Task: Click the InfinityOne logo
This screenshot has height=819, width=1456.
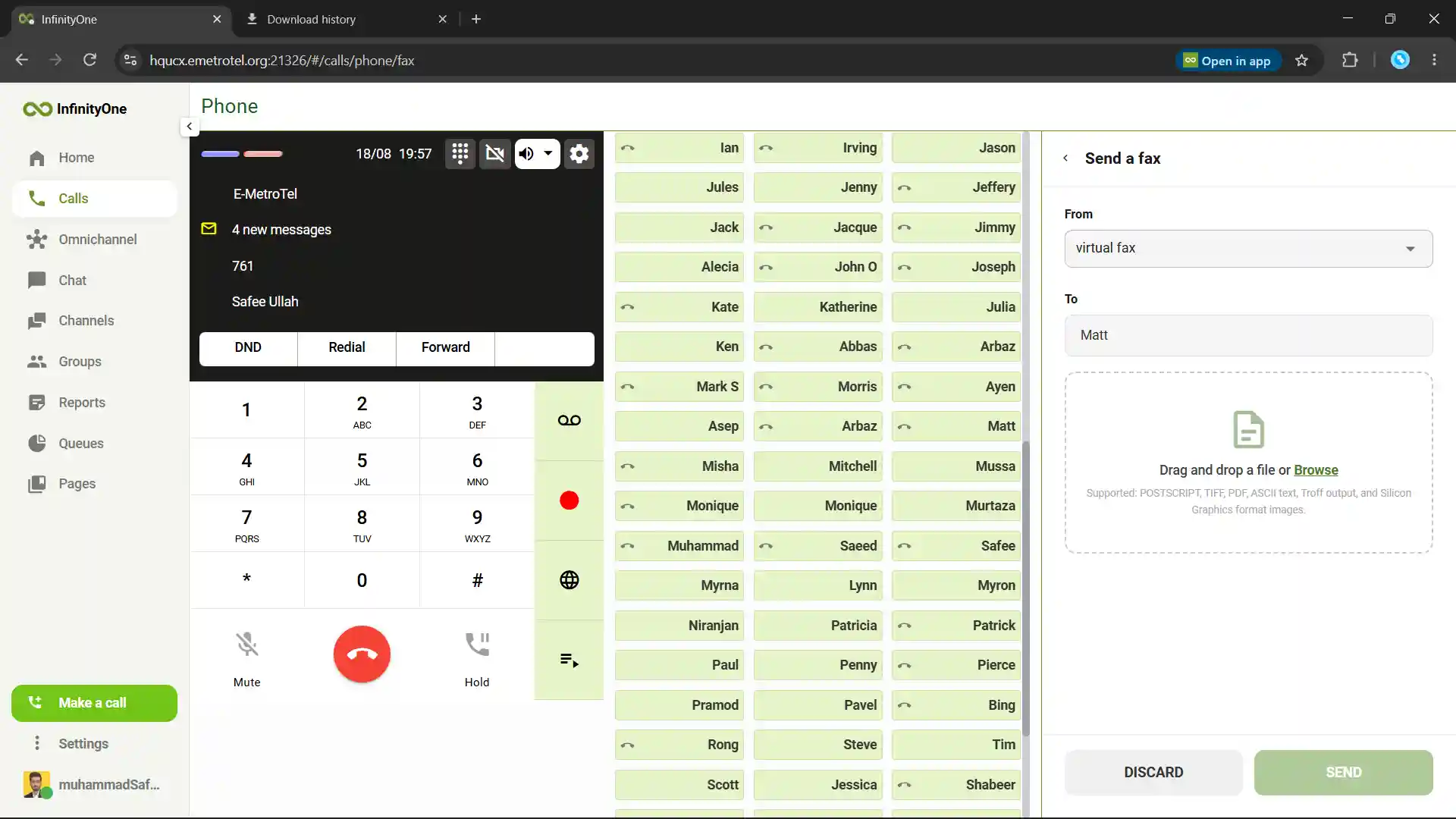Action: click(75, 109)
